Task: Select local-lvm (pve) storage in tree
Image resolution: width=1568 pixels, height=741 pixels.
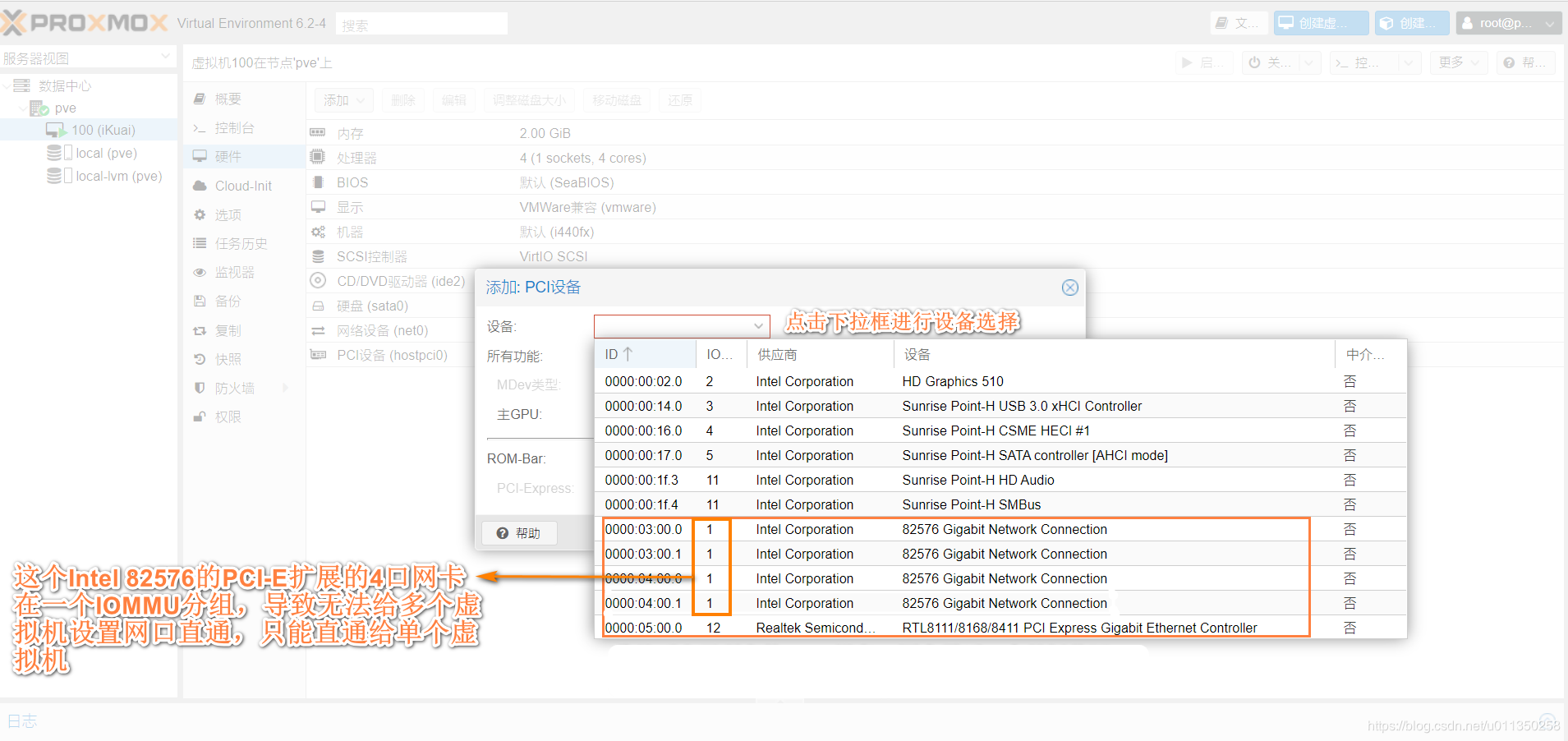Action: pos(89,176)
